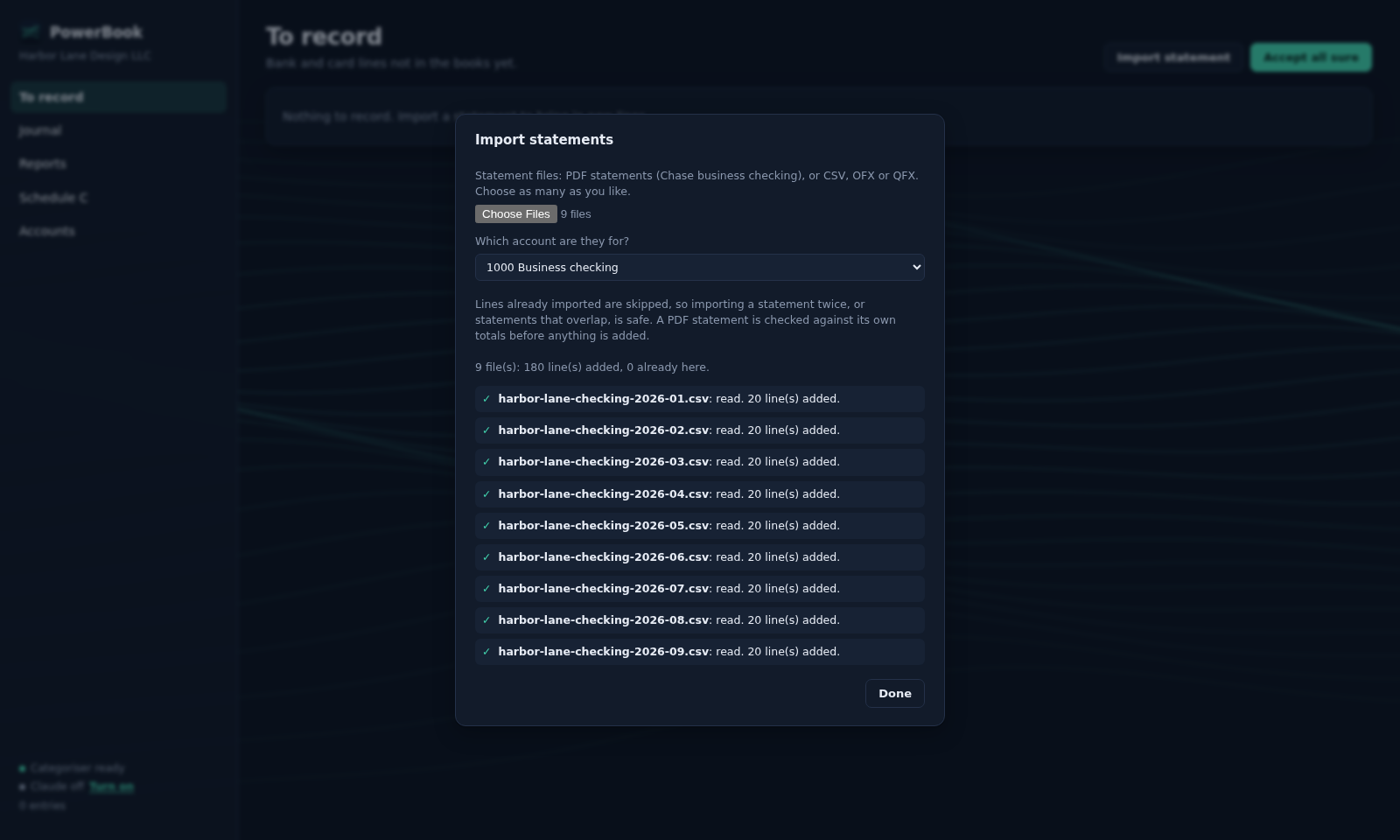Click the Import statement button

click(x=1173, y=58)
